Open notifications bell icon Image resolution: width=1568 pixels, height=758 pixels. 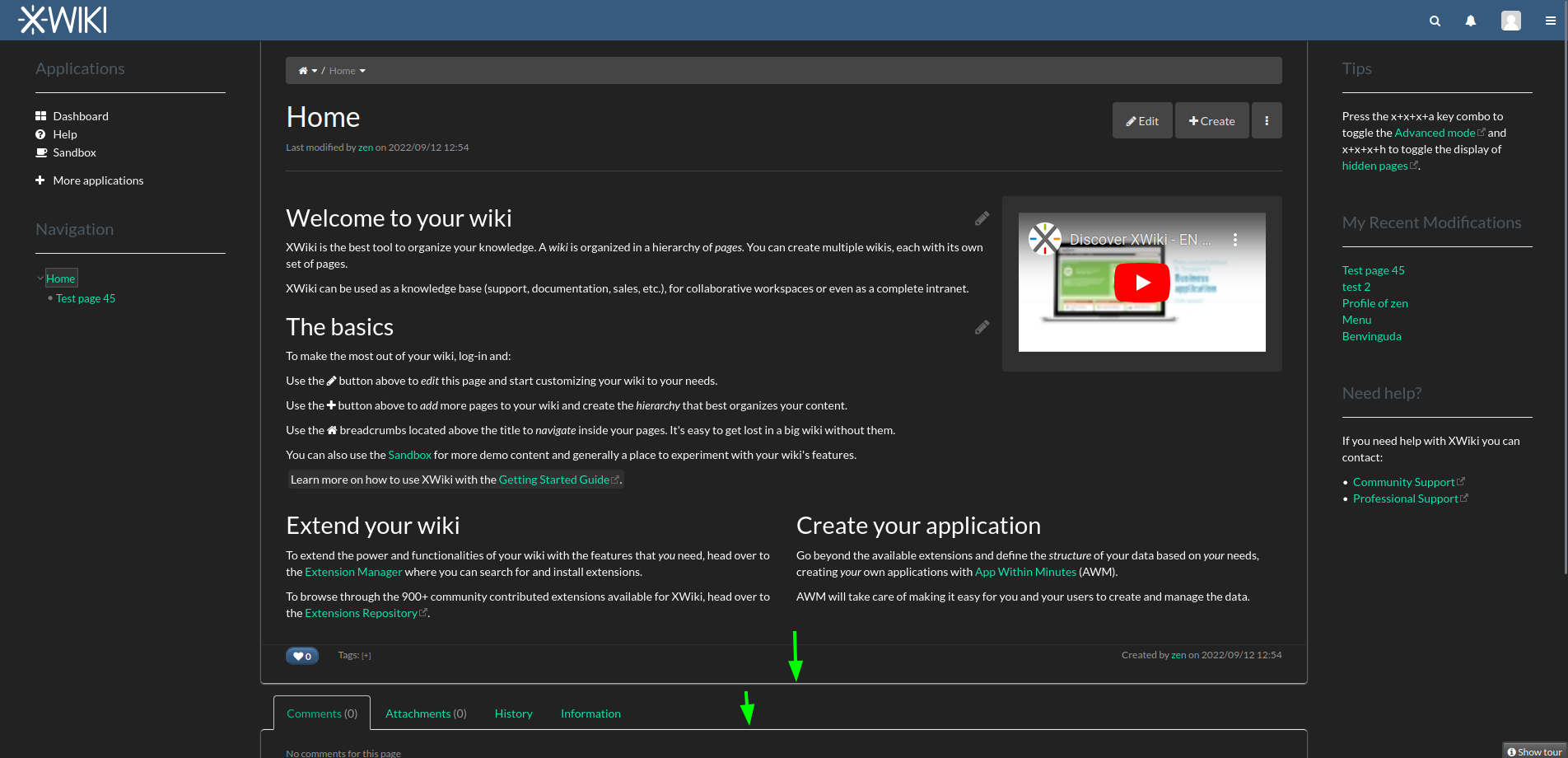coord(1470,21)
